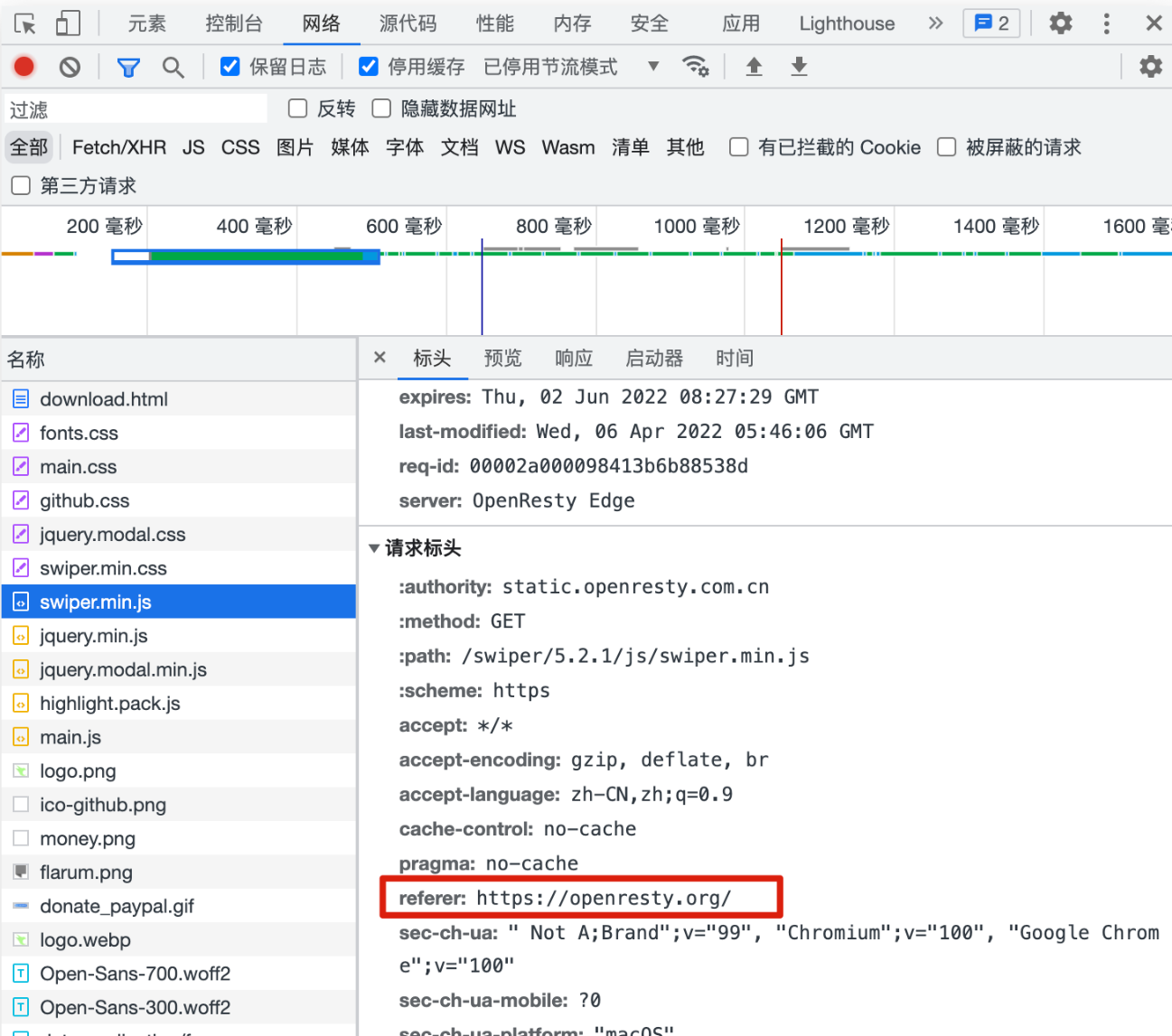Image resolution: width=1172 pixels, height=1036 pixels.
Task: Select logo.png request row
Action: [x=179, y=771]
